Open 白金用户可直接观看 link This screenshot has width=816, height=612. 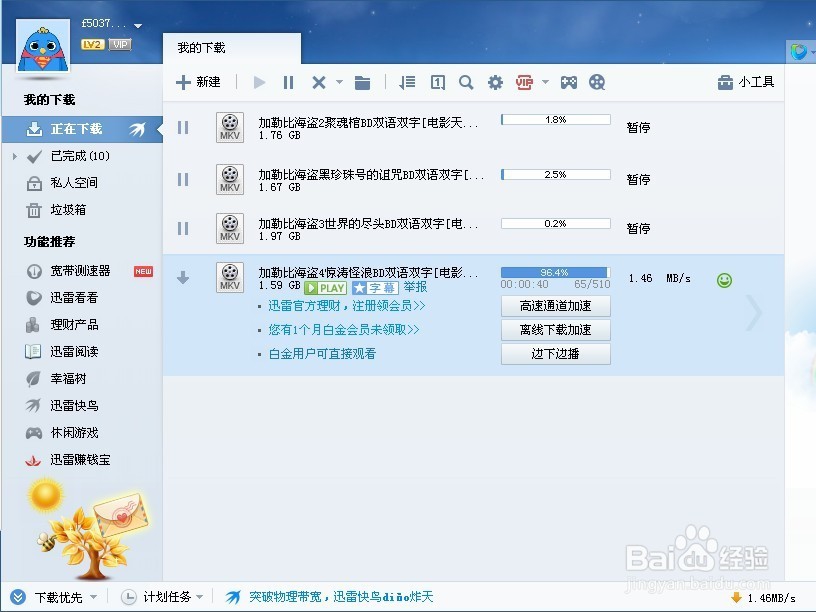[322, 354]
